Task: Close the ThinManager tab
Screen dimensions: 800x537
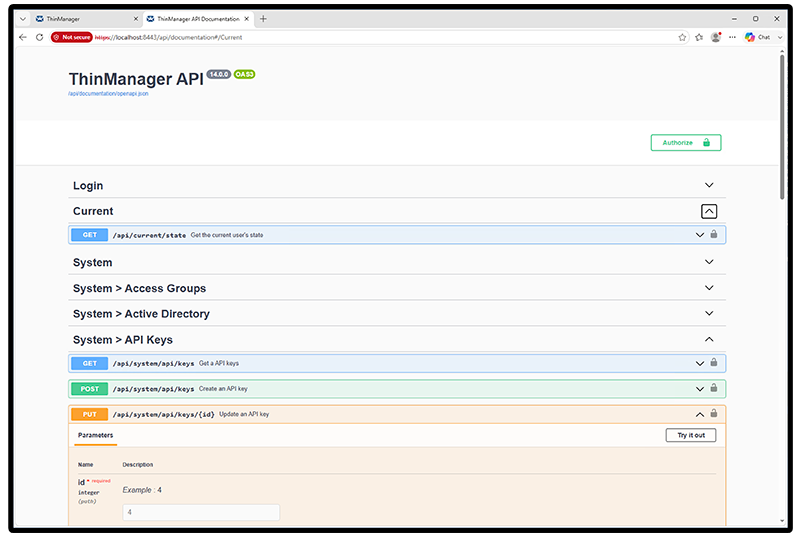Action: pos(136,19)
